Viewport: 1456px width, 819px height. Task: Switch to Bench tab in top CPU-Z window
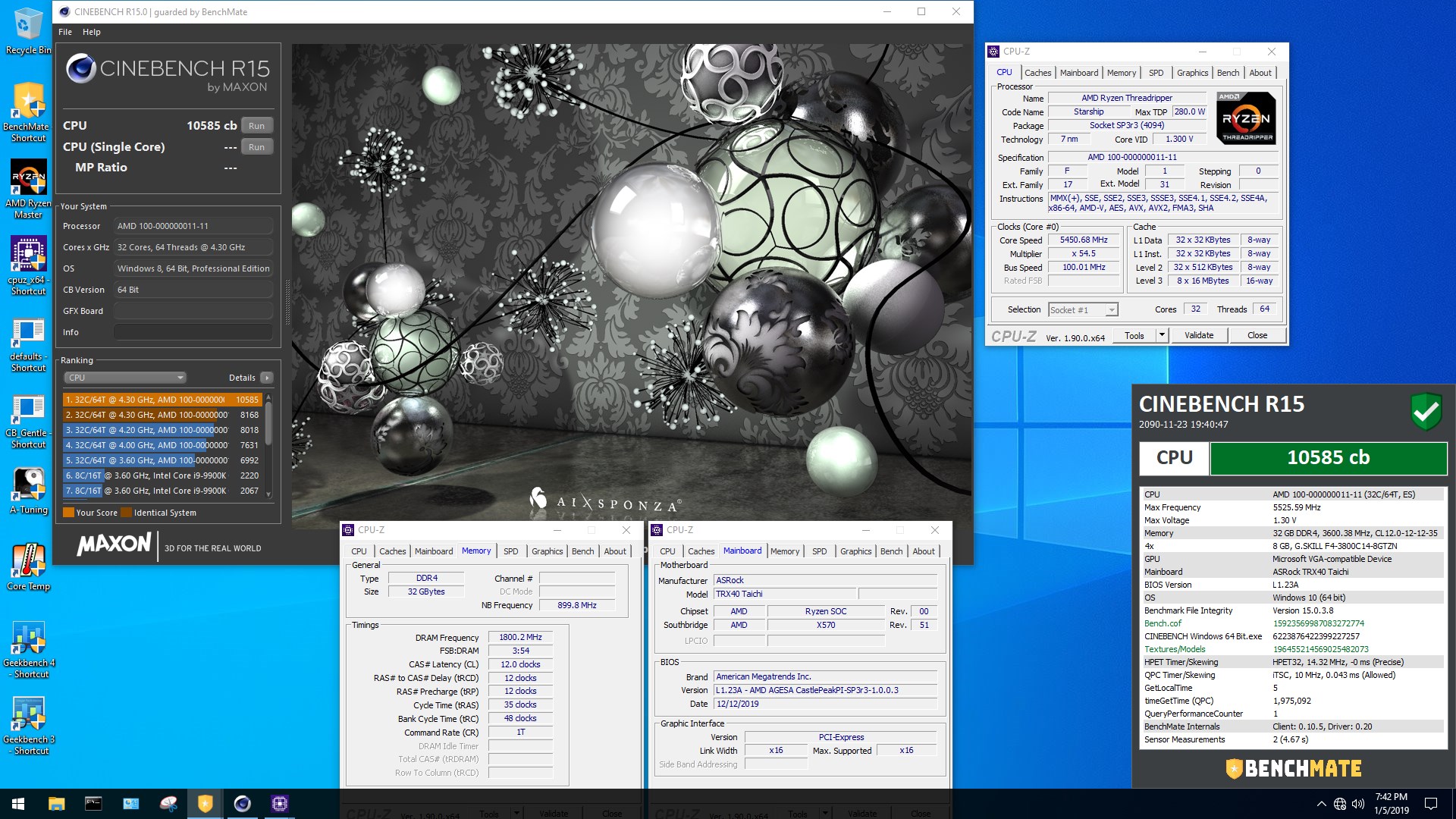[1228, 73]
